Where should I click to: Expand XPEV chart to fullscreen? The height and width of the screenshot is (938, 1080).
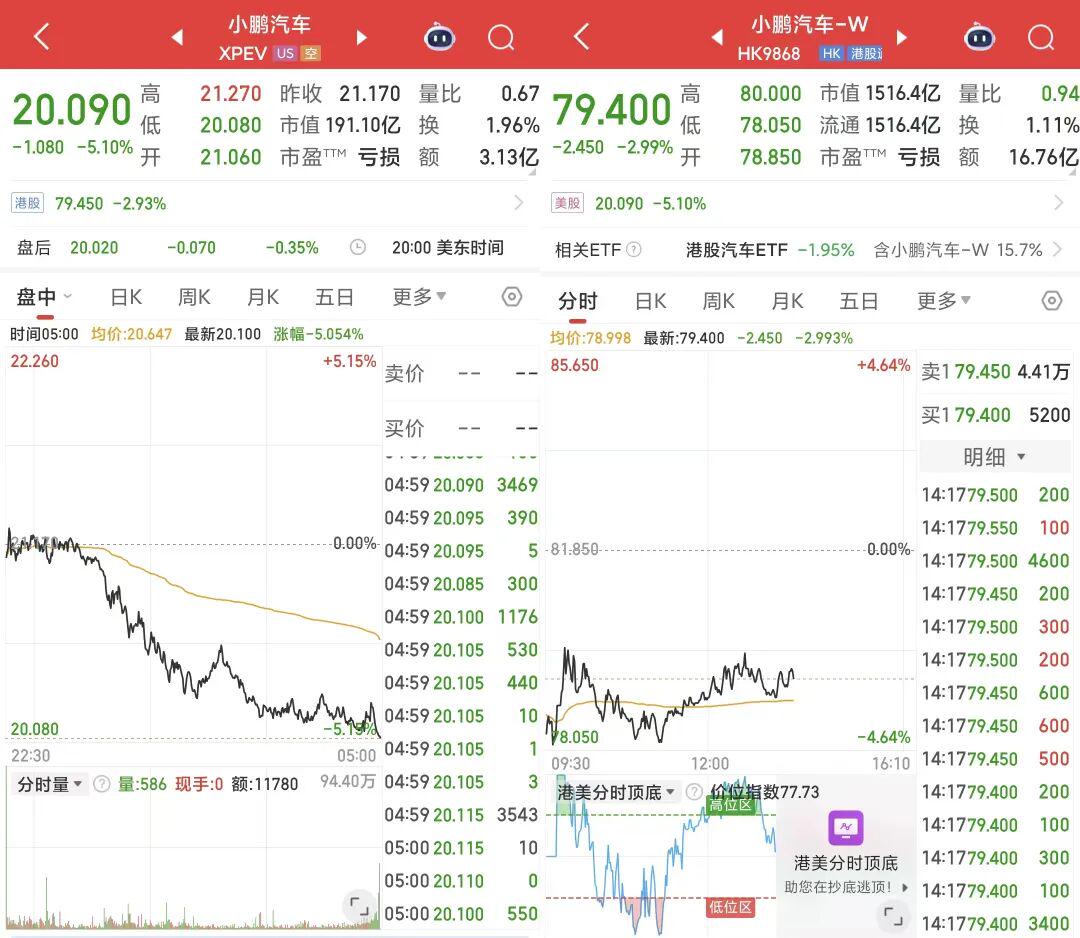pyautogui.click(x=356, y=907)
